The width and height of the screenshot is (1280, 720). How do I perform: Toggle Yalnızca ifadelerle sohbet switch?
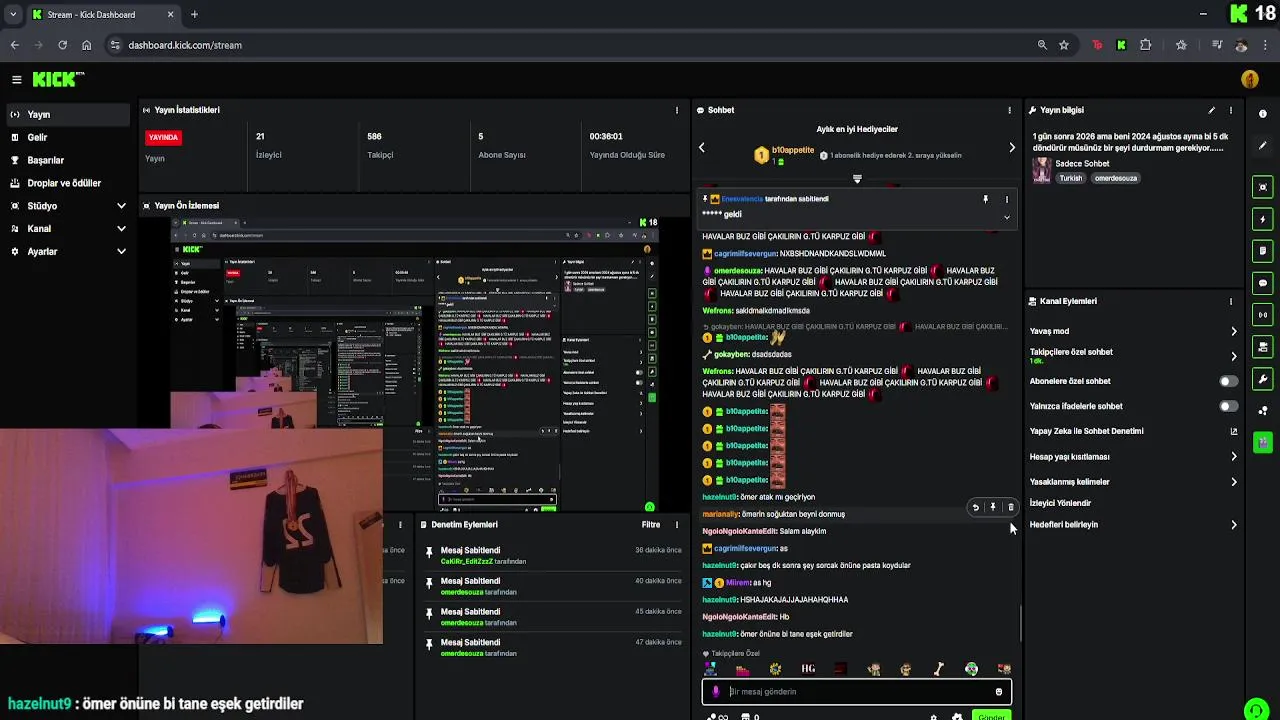(x=1229, y=406)
